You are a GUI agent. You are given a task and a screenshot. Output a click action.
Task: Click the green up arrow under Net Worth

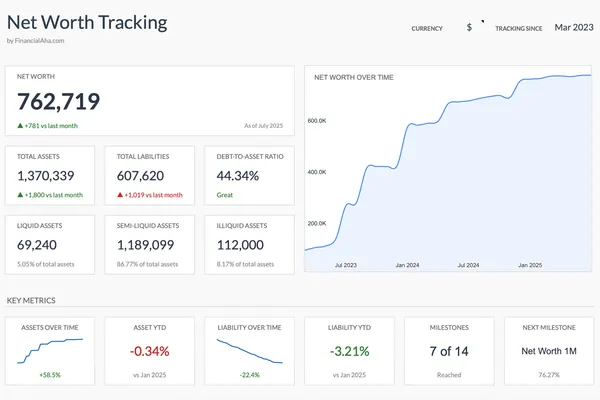(x=21, y=126)
